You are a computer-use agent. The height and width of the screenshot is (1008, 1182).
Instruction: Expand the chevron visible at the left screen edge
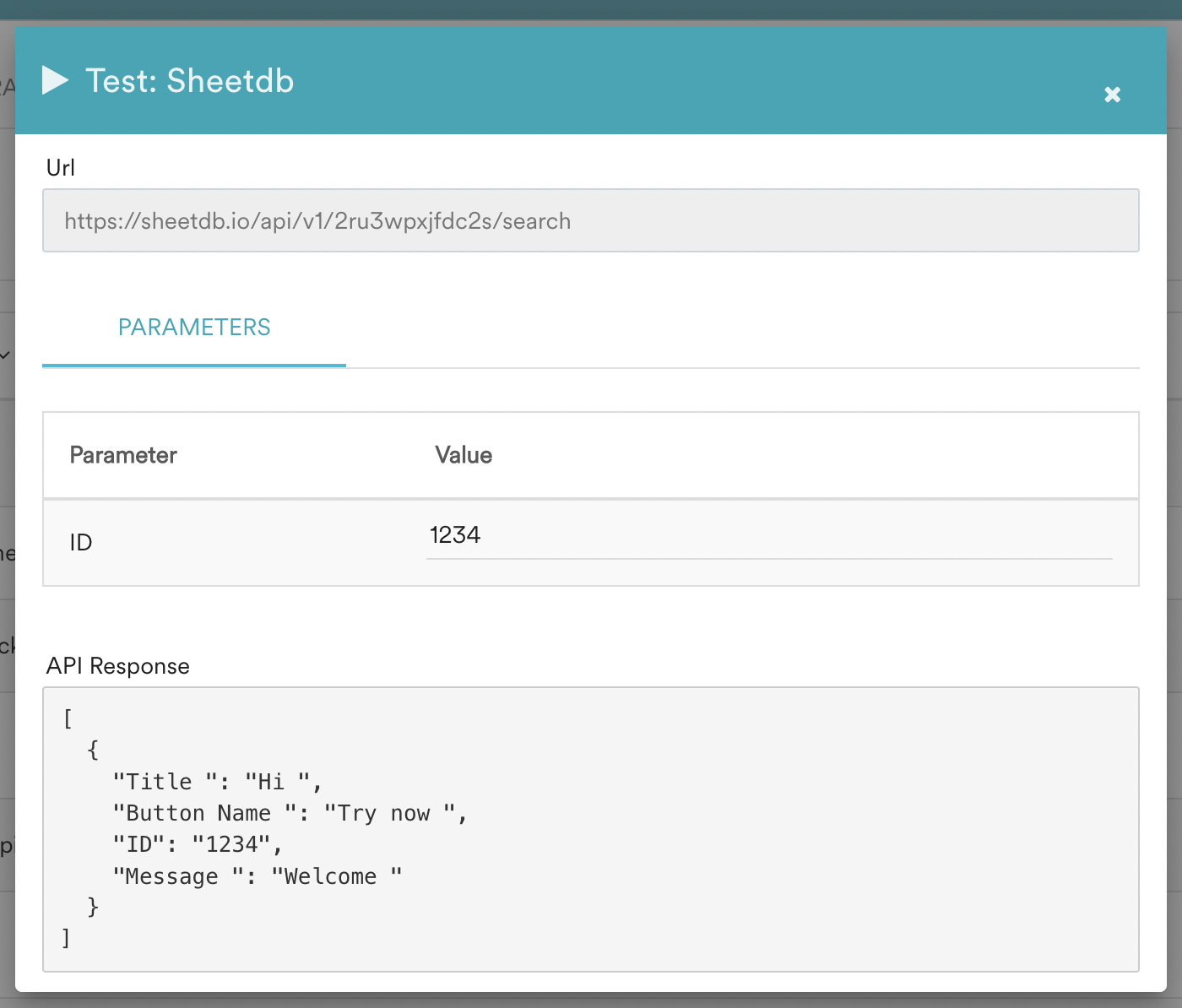(x=5, y=355)
